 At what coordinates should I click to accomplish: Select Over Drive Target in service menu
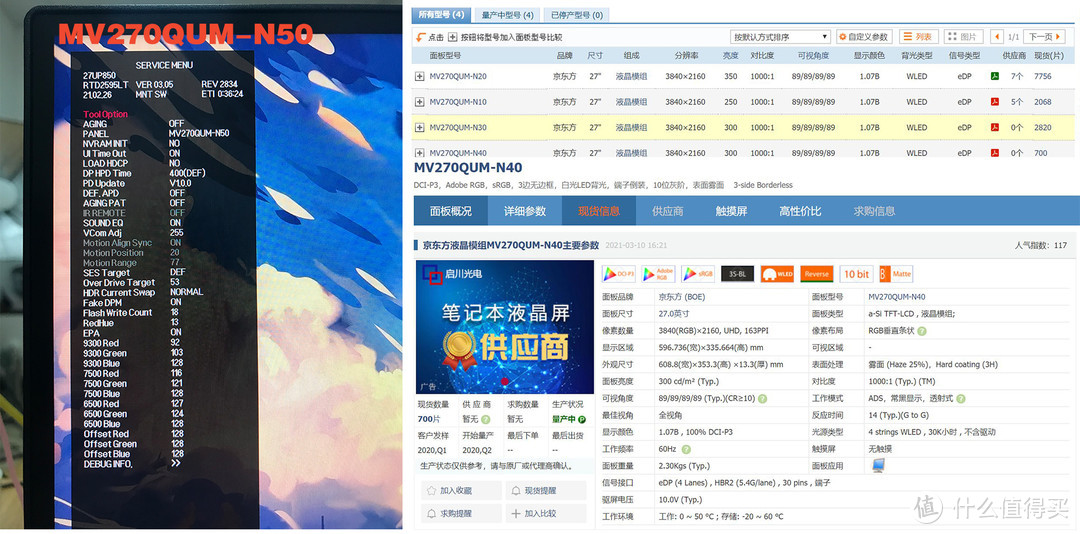119,283
